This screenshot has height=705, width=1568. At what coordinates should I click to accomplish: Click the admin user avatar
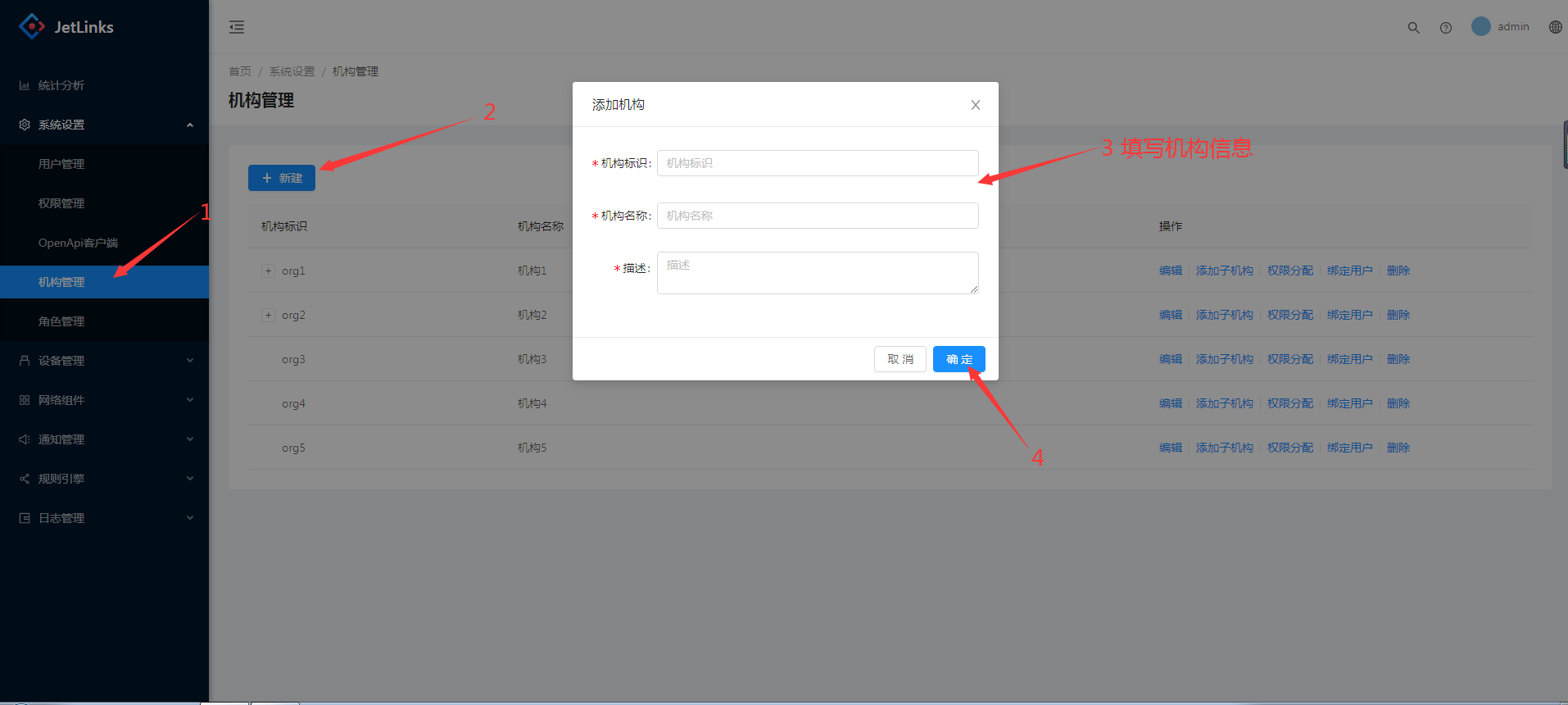1480,26
